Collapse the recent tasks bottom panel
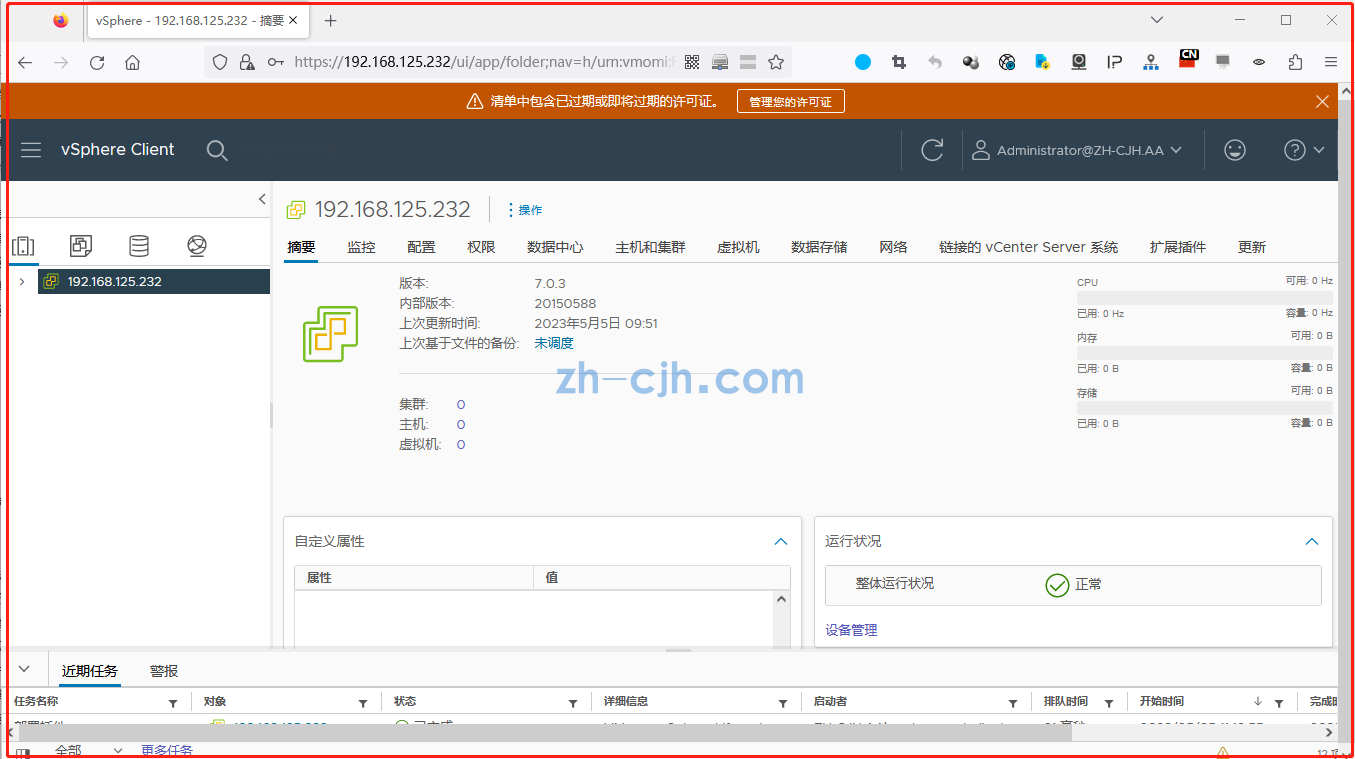The height and width of the screenshot is (759, 1355). 25,669
